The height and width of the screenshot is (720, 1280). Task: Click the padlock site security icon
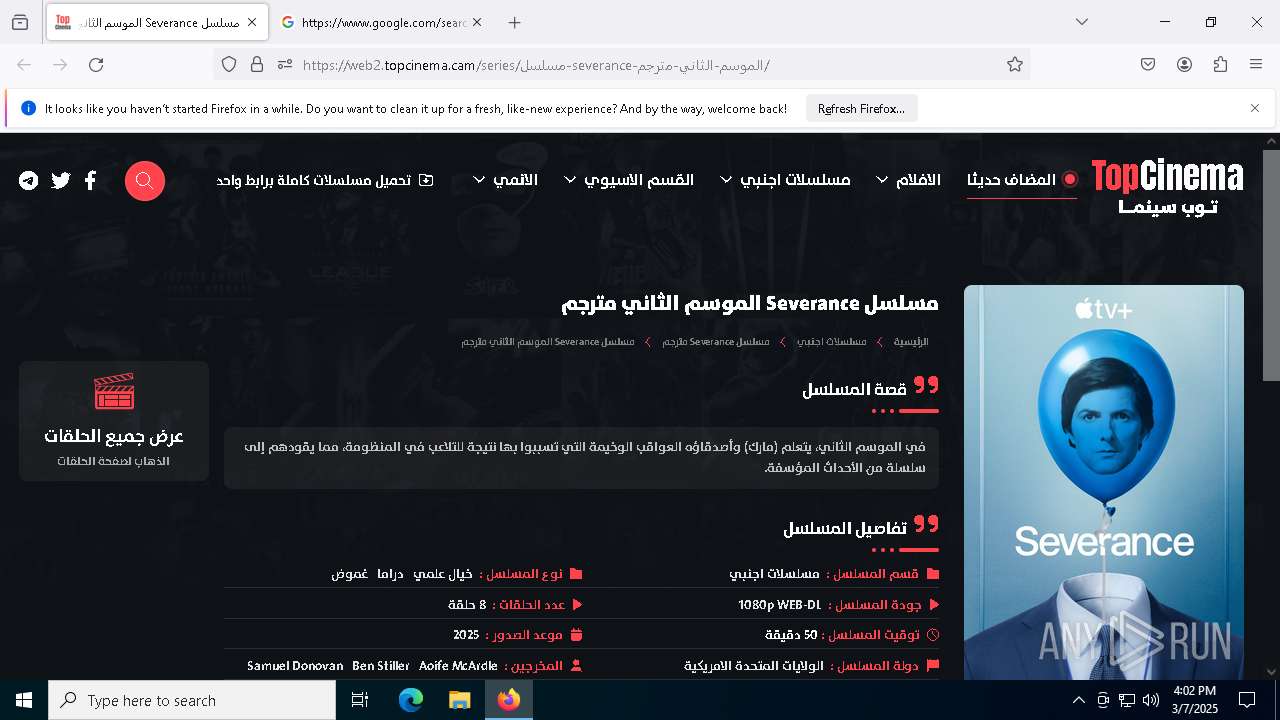coord(257,65)
